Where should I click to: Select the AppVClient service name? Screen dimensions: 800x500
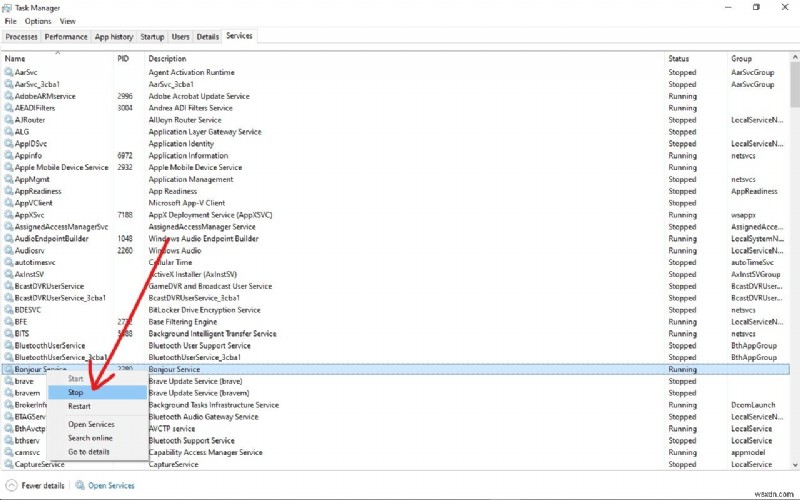point(34,203)
